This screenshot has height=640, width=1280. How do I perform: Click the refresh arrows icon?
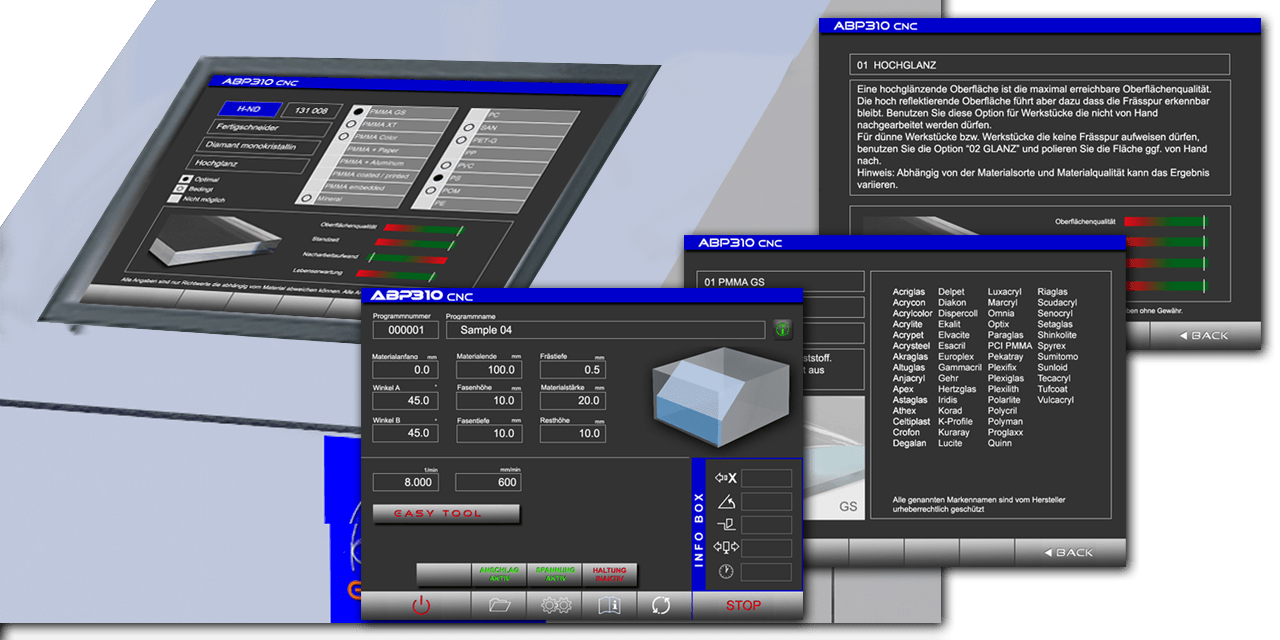[661, 605]
